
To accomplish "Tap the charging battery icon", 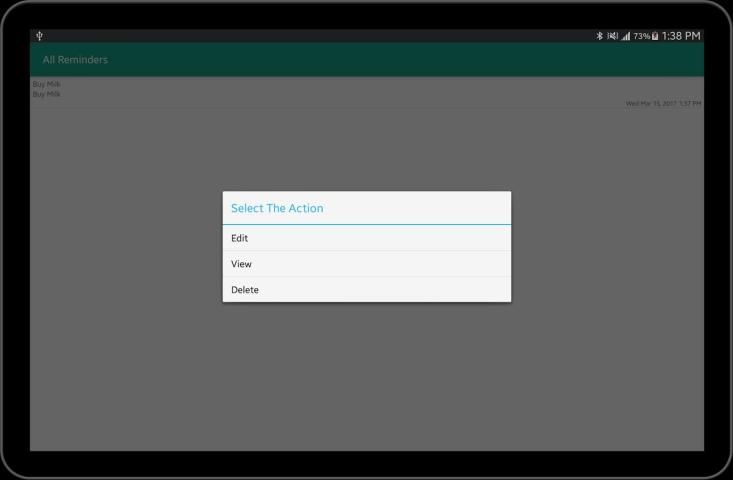I will click(x=655, y=36).
